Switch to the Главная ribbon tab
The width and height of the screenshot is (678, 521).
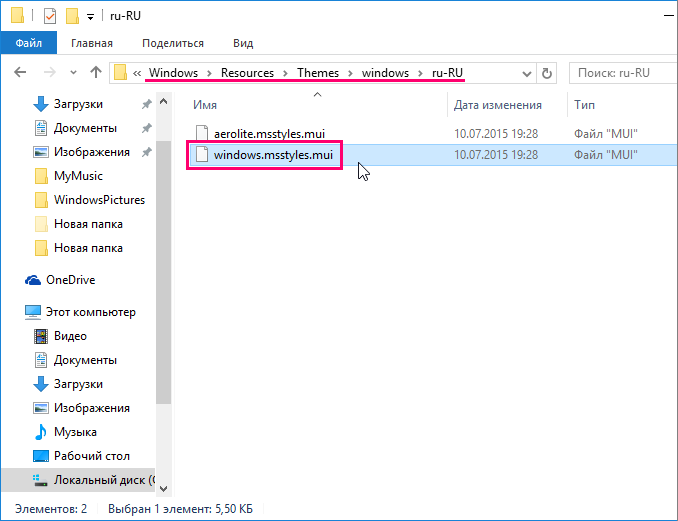click(x=92, y=43)
